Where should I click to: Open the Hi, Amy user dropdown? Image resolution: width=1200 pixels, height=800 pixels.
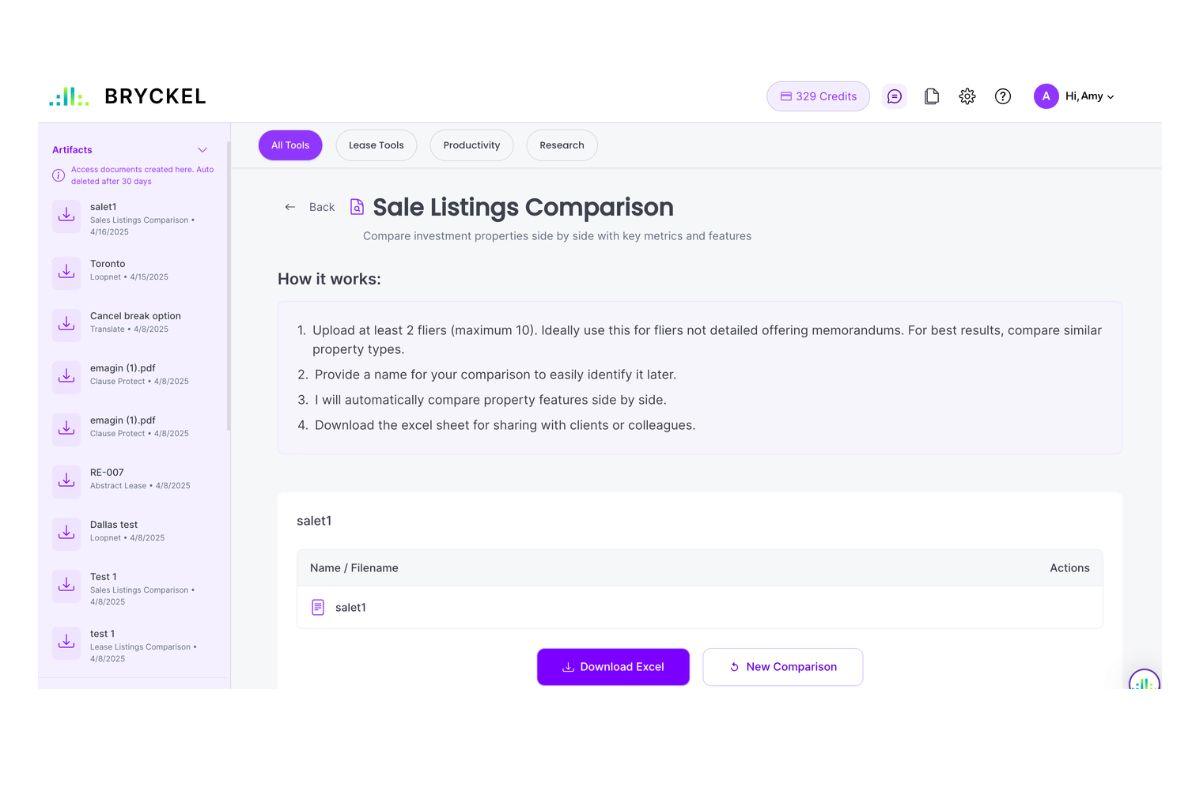1075,96
